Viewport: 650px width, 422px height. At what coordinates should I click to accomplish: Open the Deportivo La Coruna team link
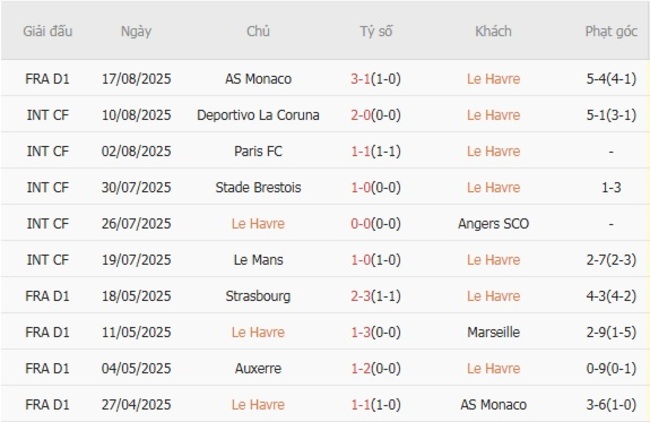click(x=258, y=115)
